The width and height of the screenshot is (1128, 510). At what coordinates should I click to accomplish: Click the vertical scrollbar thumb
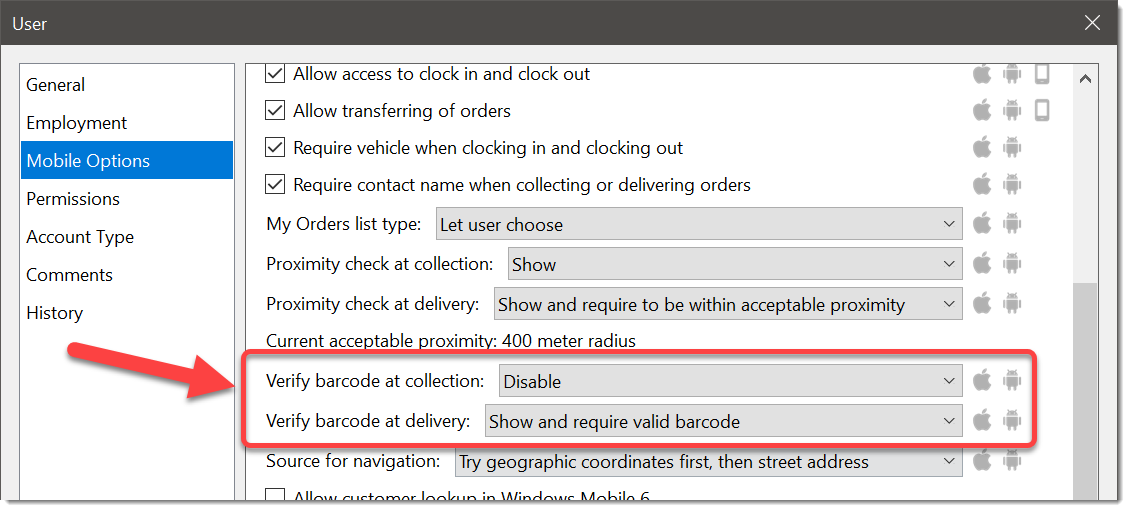click(1086, 392)
